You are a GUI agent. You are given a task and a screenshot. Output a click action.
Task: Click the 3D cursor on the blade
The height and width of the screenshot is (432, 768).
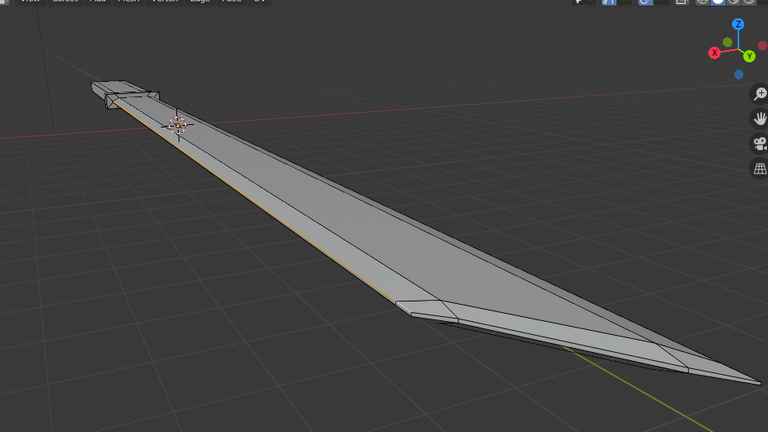[x=177, y=124]
